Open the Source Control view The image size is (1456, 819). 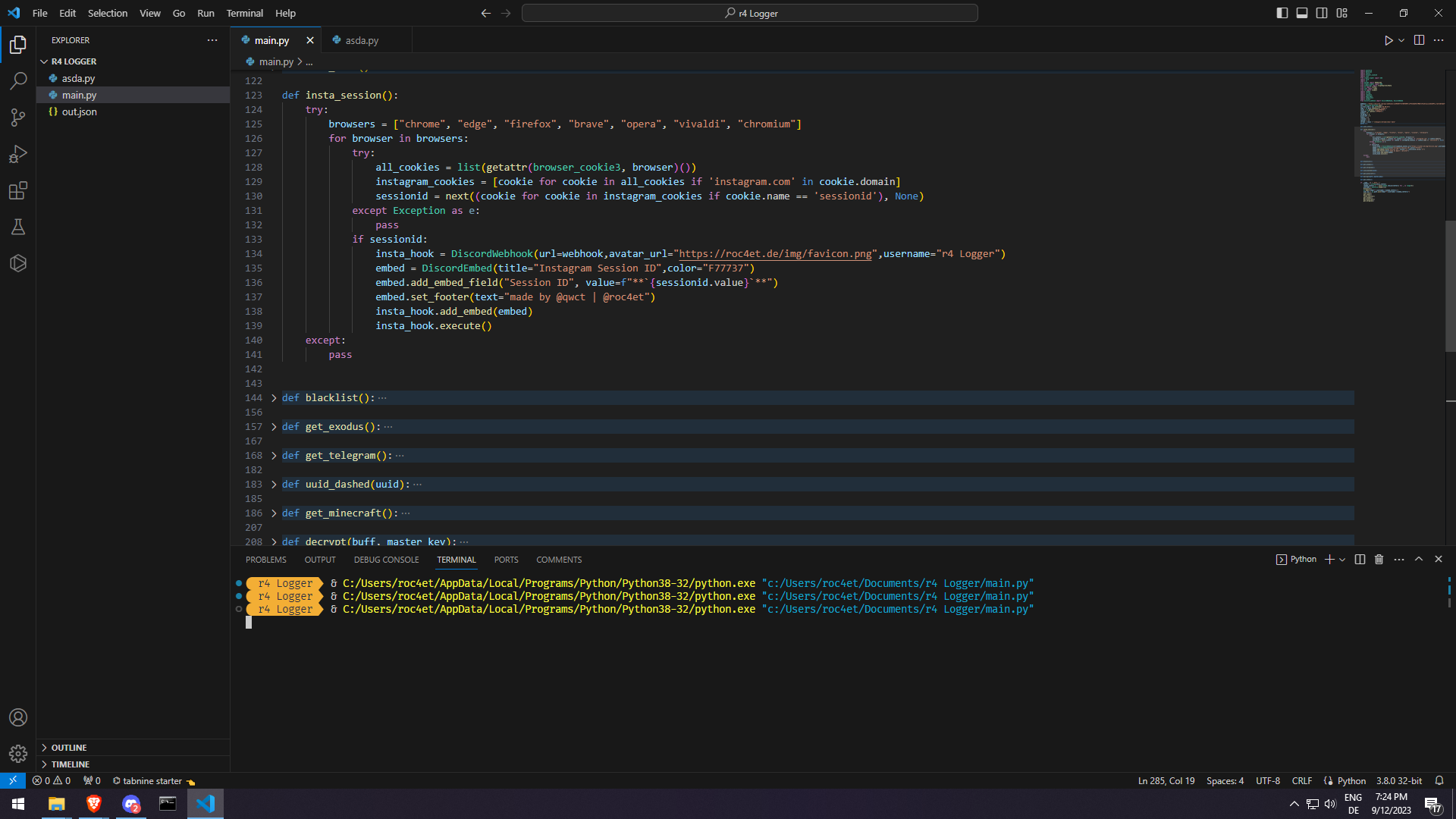(x=18, y=117)
